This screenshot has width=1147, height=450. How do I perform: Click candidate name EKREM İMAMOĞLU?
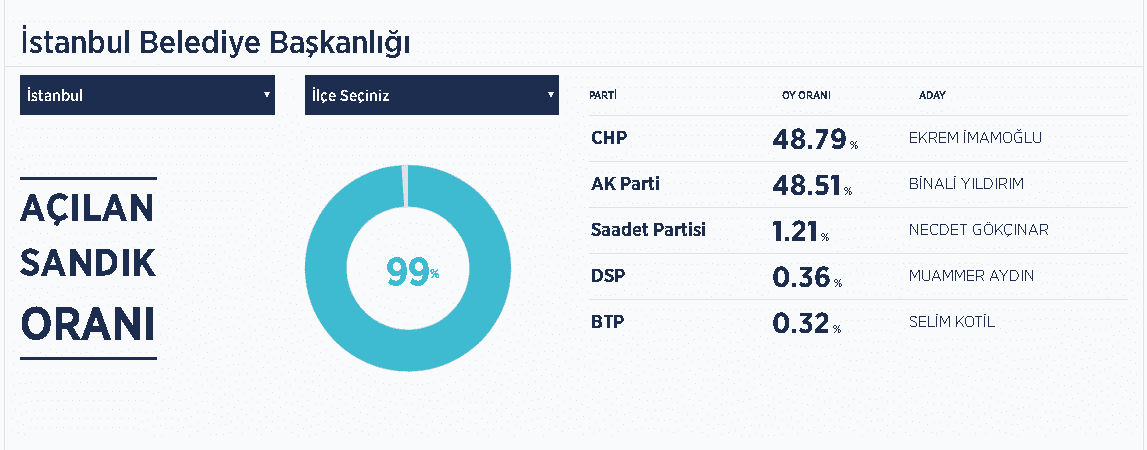[x=974, y=138]
